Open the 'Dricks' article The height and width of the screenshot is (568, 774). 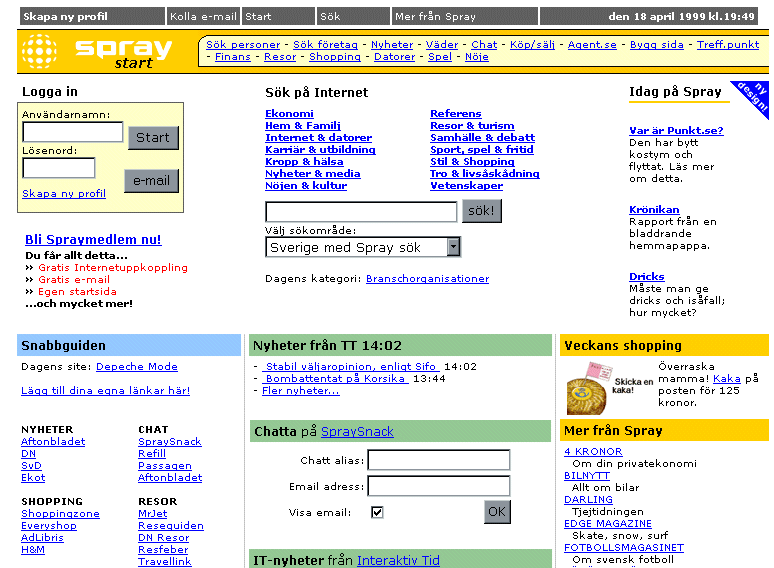click(x=647, y=277)
